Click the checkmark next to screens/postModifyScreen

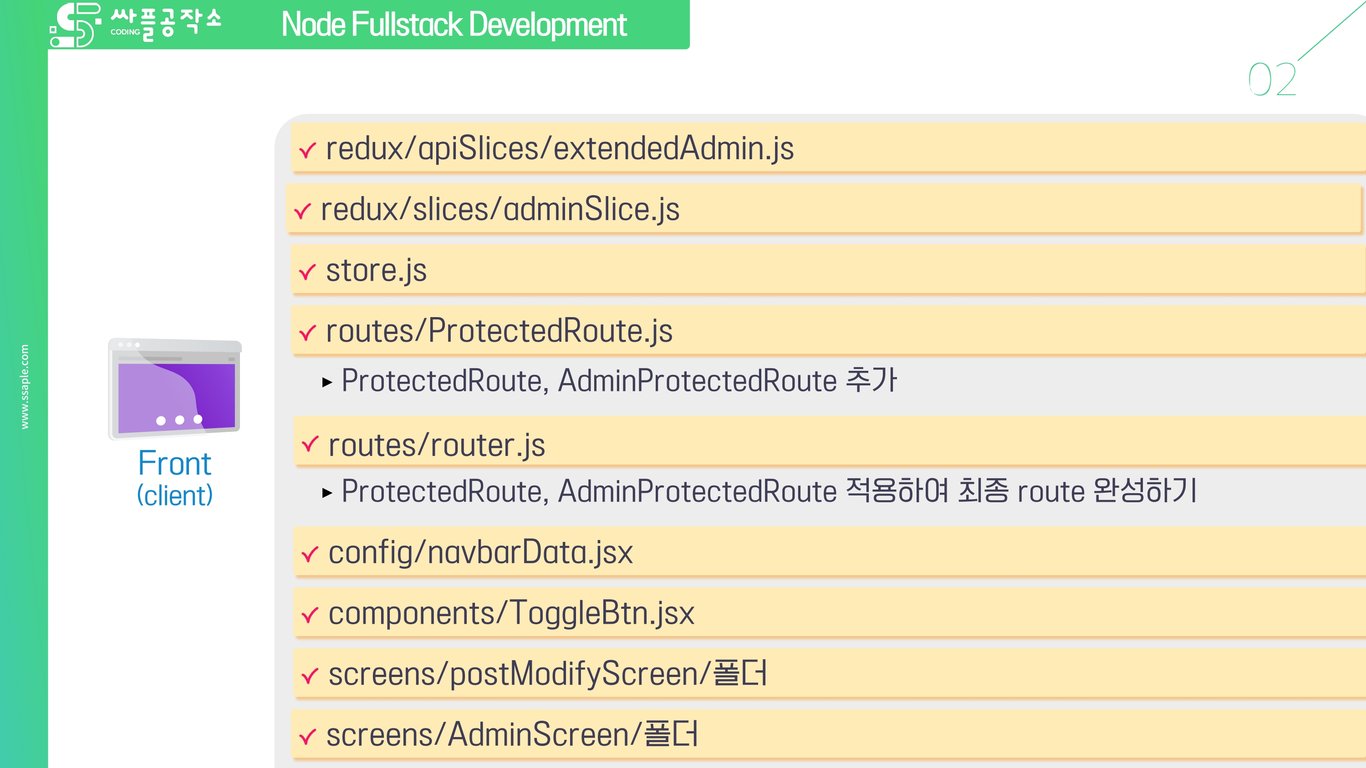[309, 676]
